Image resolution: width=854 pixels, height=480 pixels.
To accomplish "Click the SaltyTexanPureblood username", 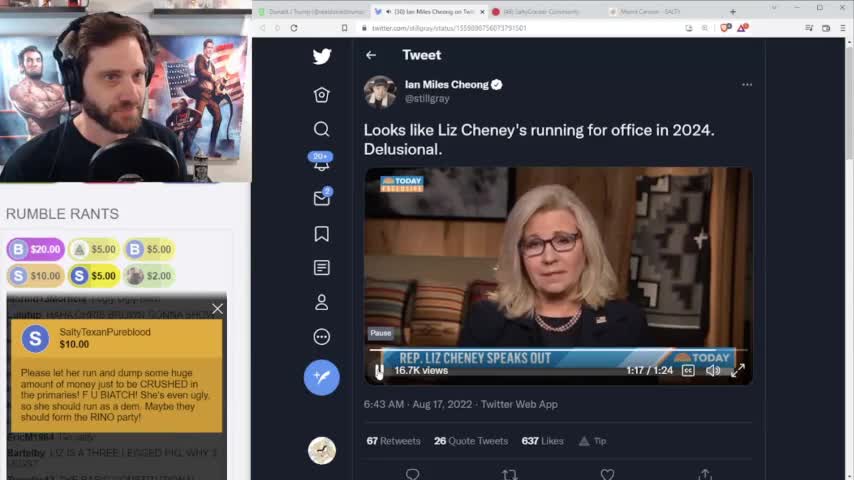I will (x=105, y=332).
